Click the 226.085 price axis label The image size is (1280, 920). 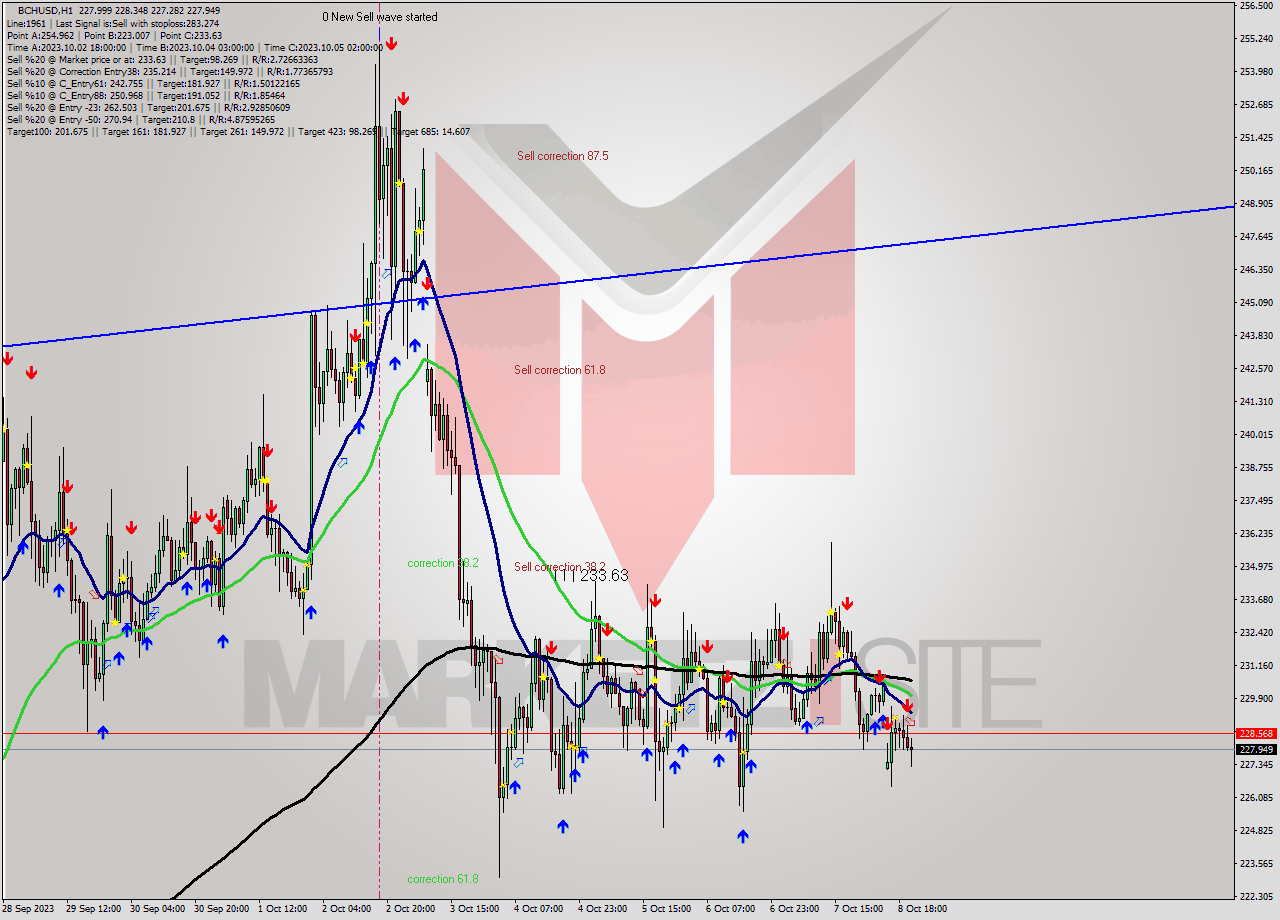[1255, 797]
